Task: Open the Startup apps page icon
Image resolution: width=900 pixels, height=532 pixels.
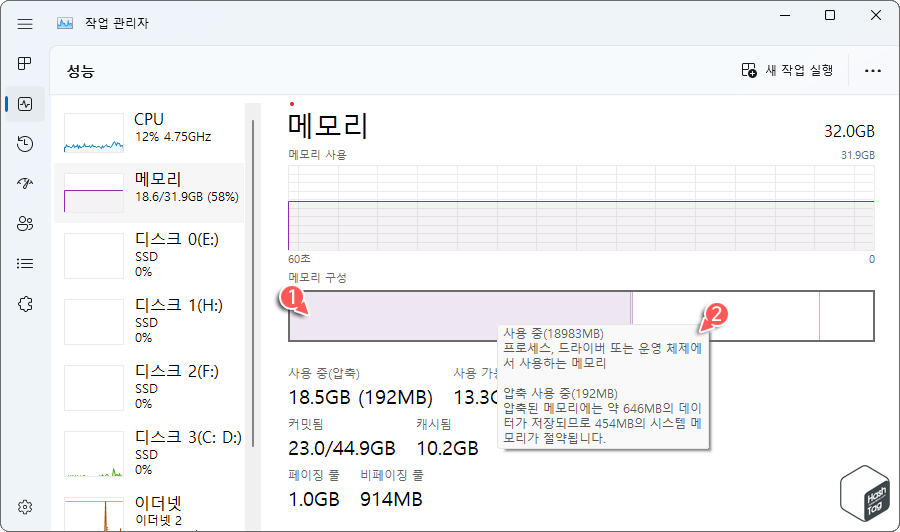Action: pyautogui.click(x=25, y=184)
